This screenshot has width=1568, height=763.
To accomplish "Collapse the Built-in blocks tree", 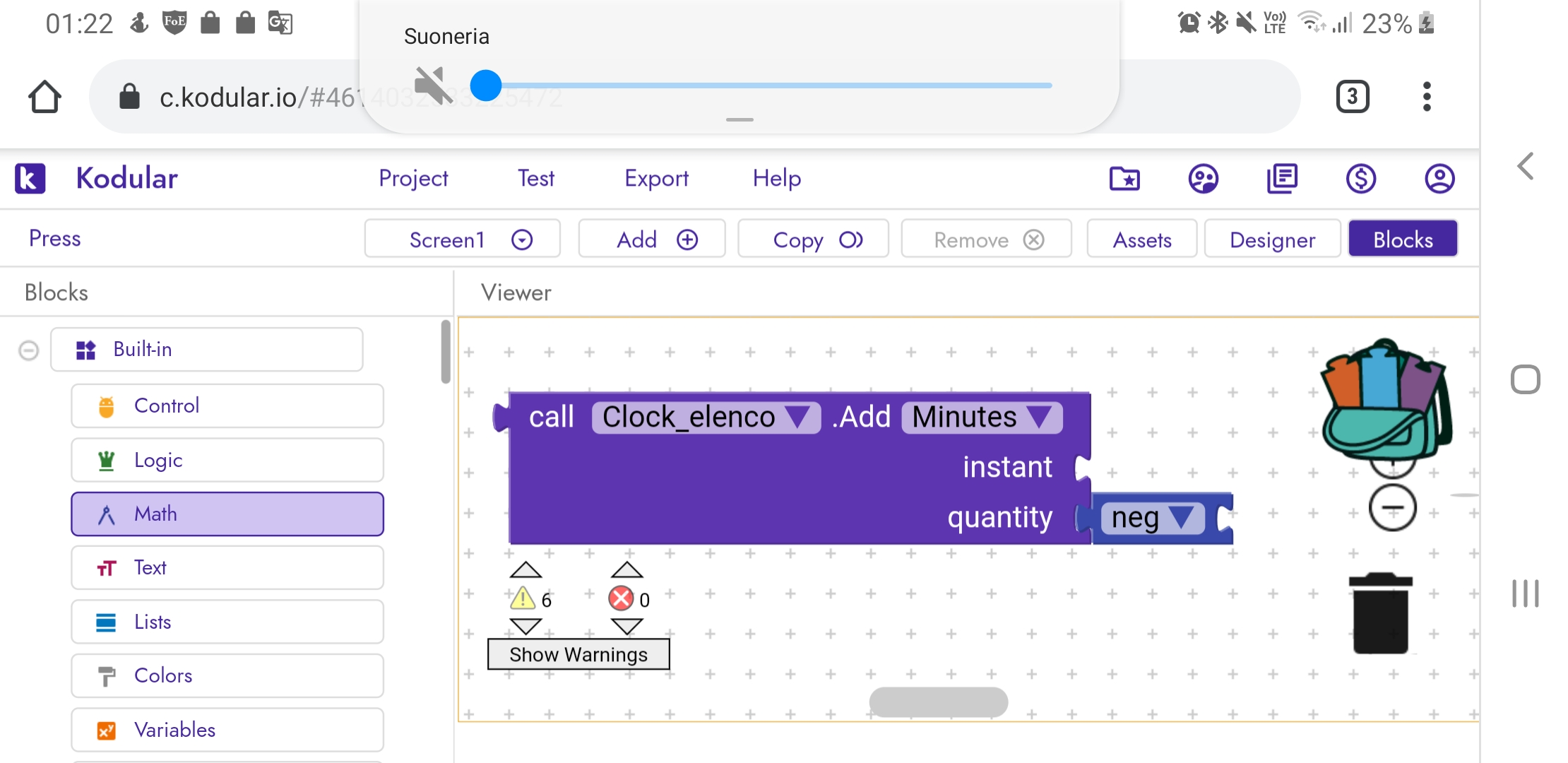I will coord(29,350).
